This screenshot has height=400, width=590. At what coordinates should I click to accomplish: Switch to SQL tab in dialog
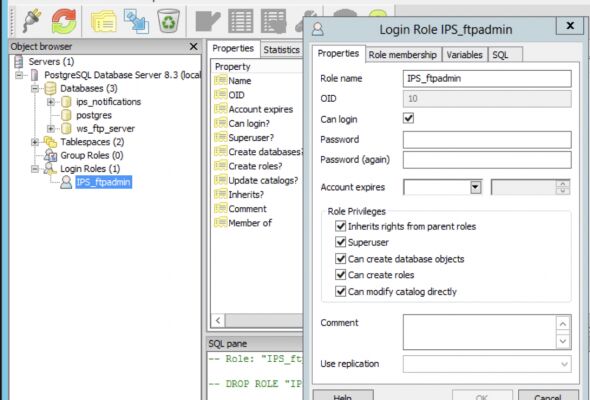[505, 55]
